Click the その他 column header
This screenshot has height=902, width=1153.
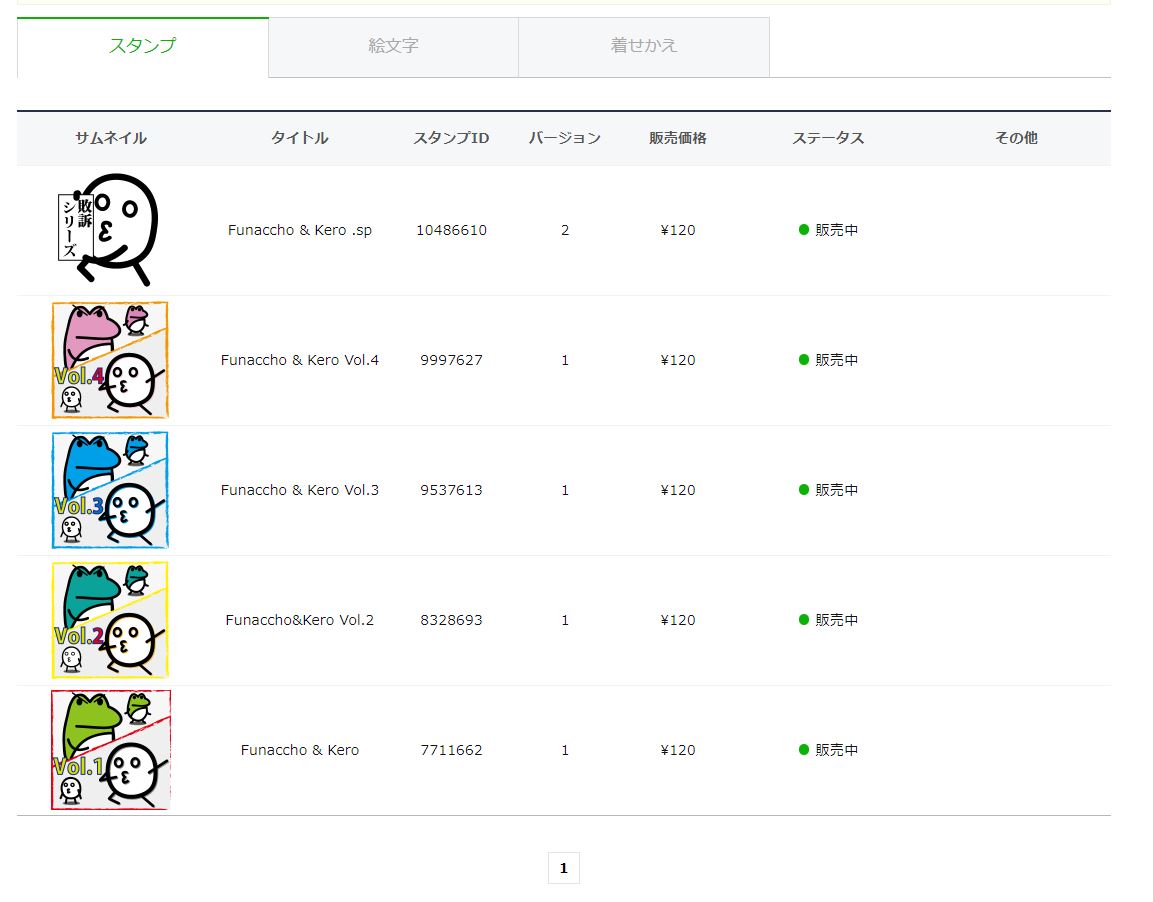tap(1017, 138)
